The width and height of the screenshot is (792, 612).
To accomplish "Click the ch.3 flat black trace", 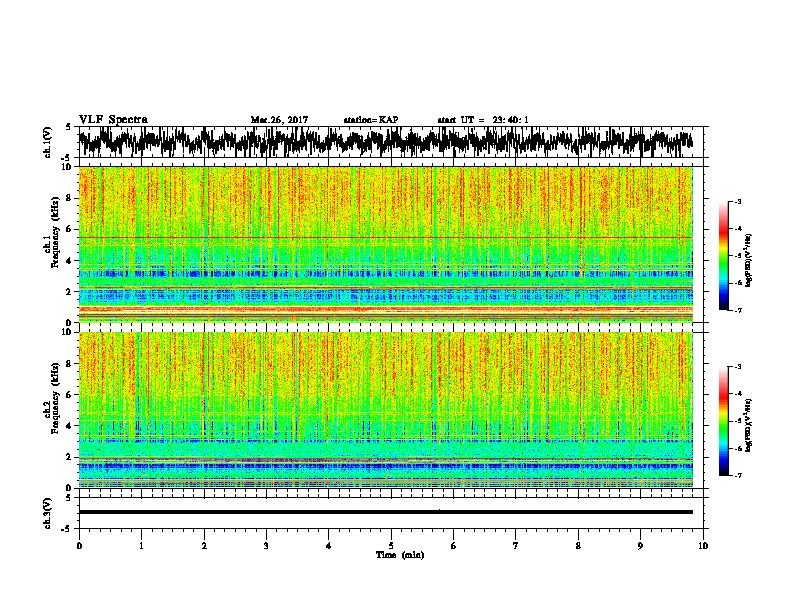I will coord(386,512).
